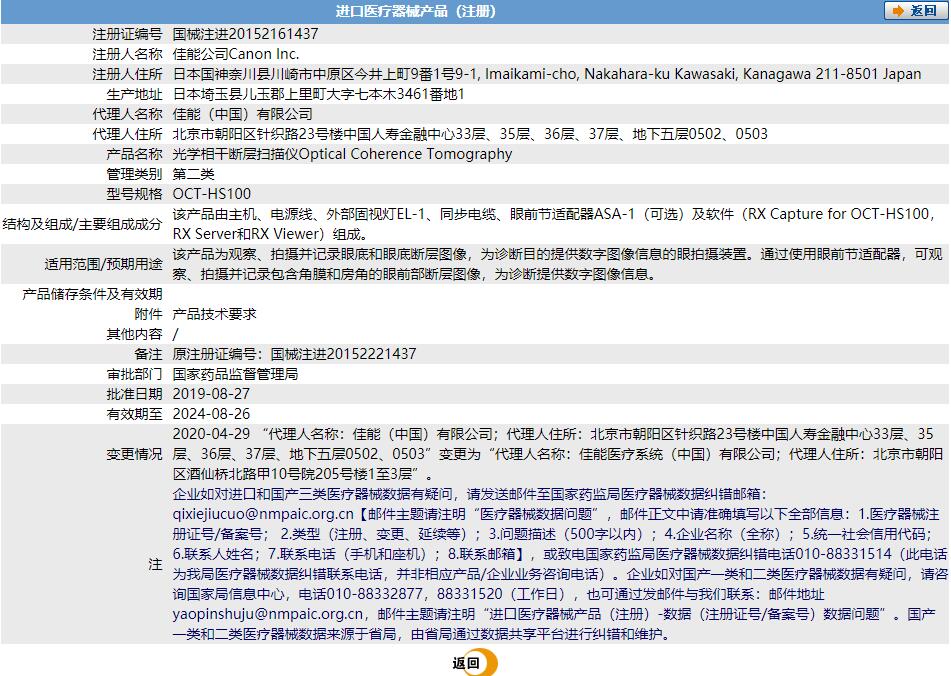Click the 注 label beside the blue note
The width and height of the screenshot is (951, 676).
point(155,564)
